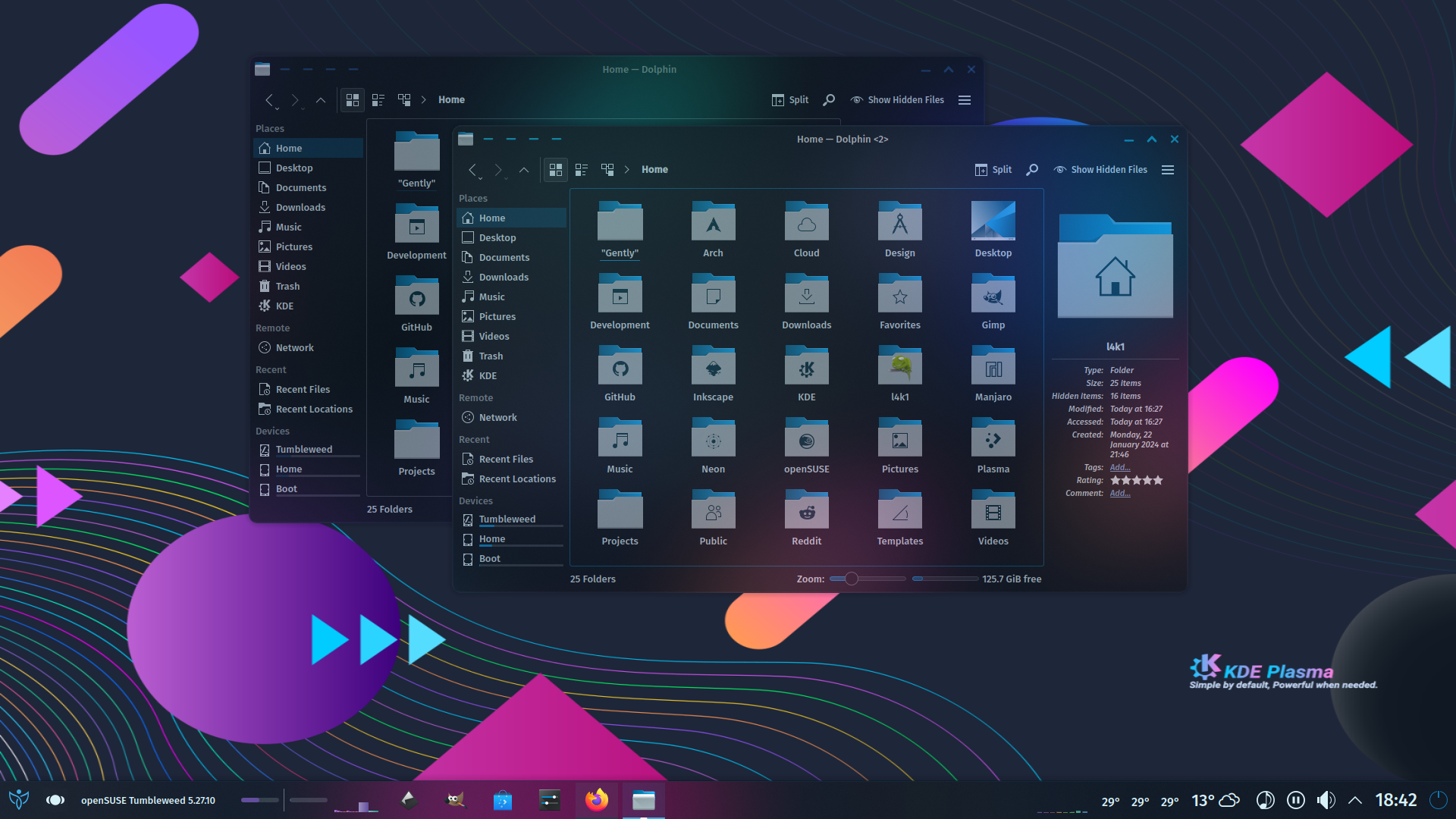The width and height of the screenshot is (1456, 819).
Task: Open GitHub folder in front Dolphin window
Action: 620,366
